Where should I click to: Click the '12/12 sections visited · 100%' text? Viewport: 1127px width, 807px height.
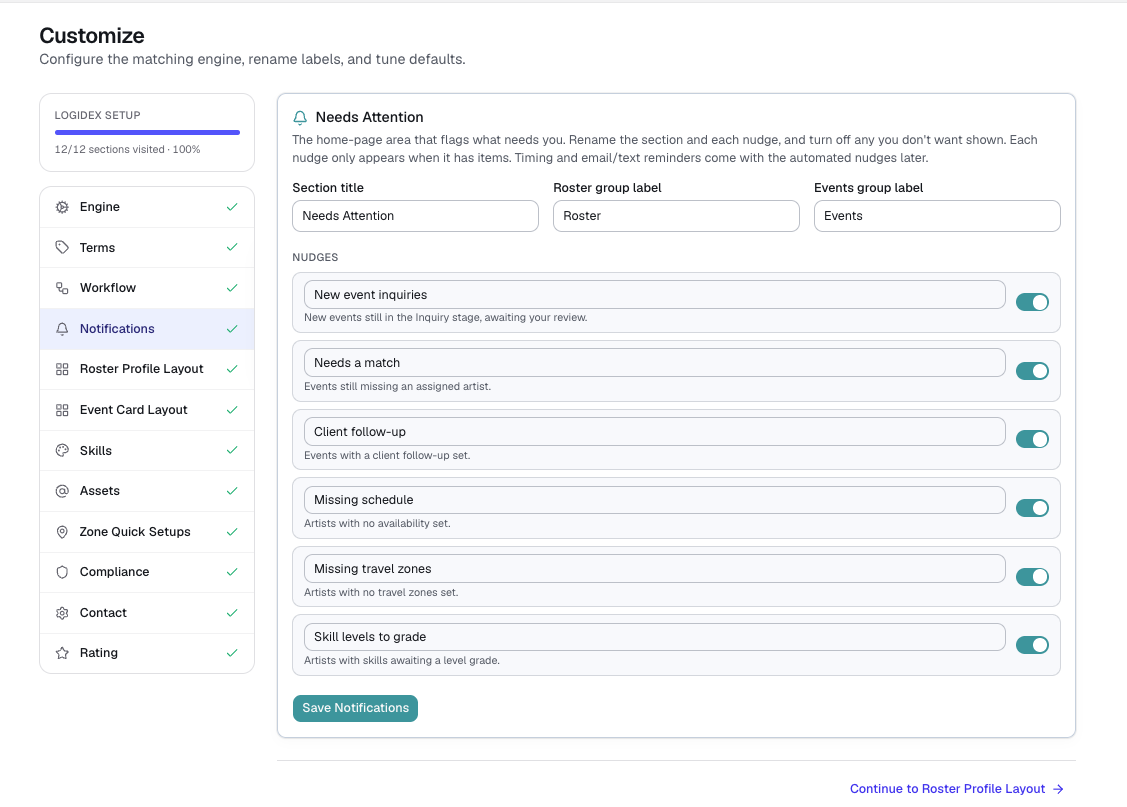[x=127, y=149]
